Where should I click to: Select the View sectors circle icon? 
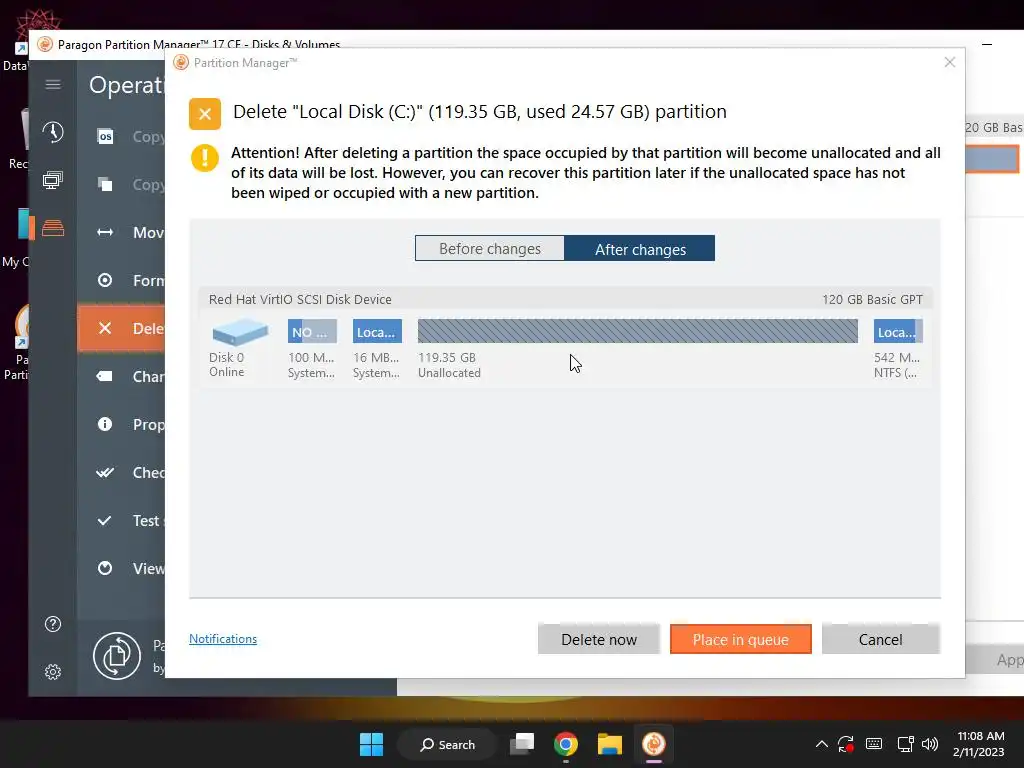(x=105, y=568)
